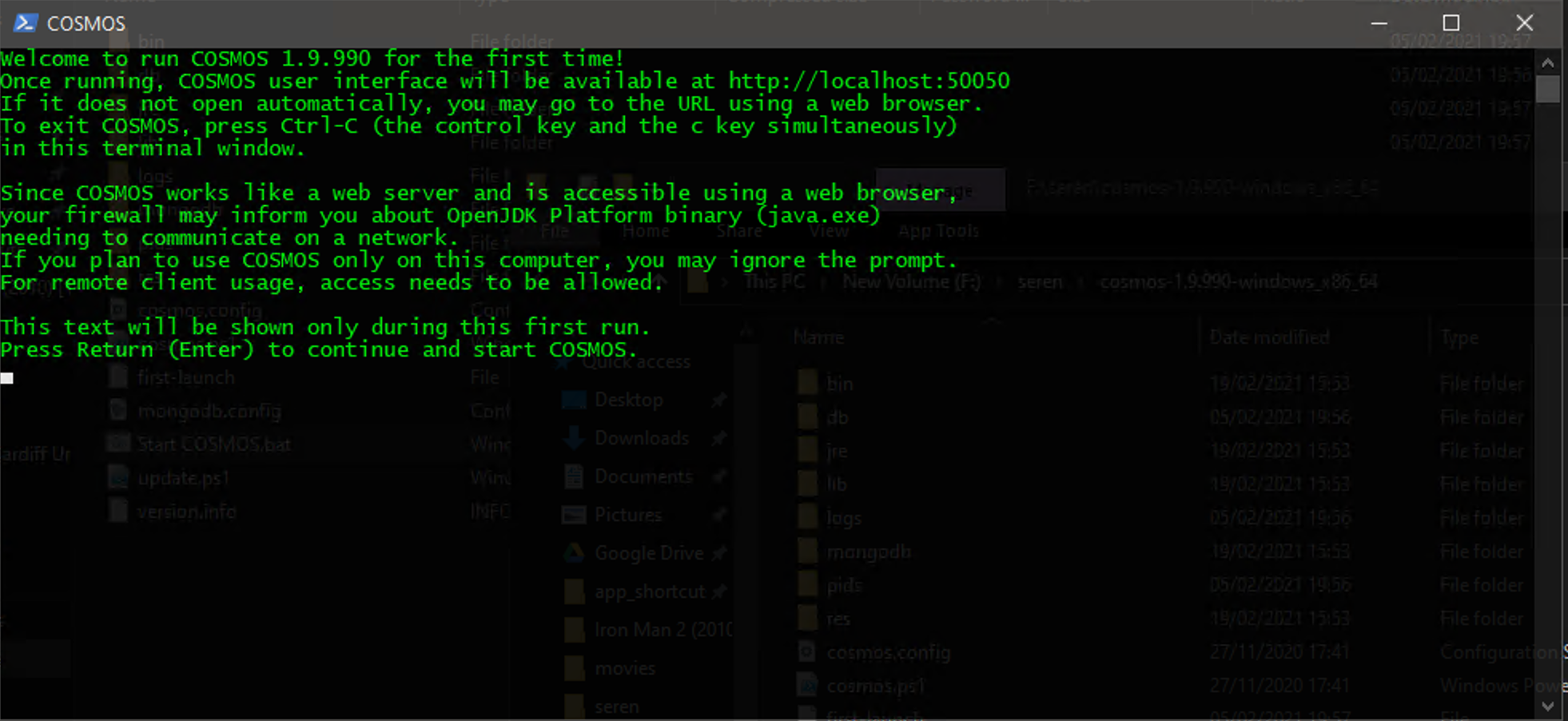Image resolution: width=1568 pixels, height=721 pixels.
Task: Close the COSMOS terminal window
Action: (1525, 23)
